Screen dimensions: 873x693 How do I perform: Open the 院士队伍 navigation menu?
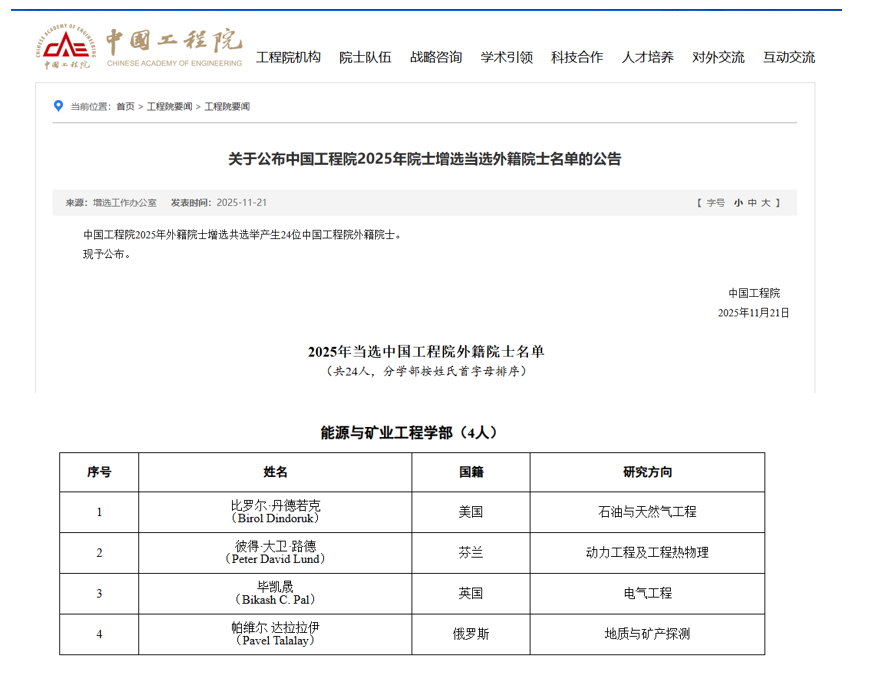(x=365, y=57)
